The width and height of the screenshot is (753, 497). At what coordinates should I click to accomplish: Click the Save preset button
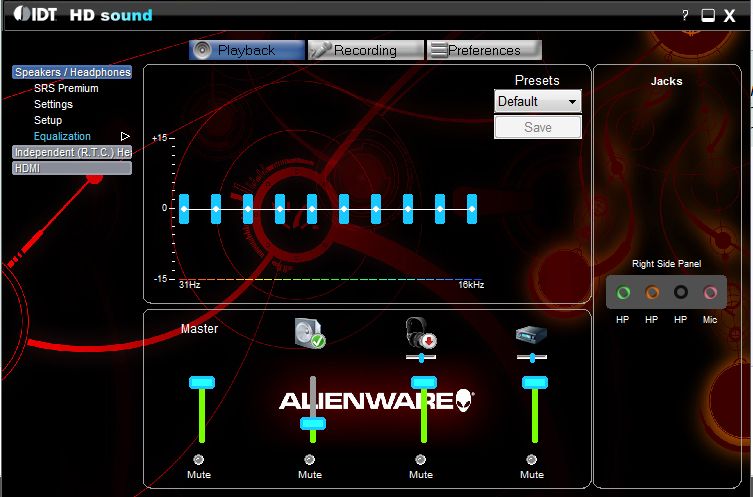[537, 127]
